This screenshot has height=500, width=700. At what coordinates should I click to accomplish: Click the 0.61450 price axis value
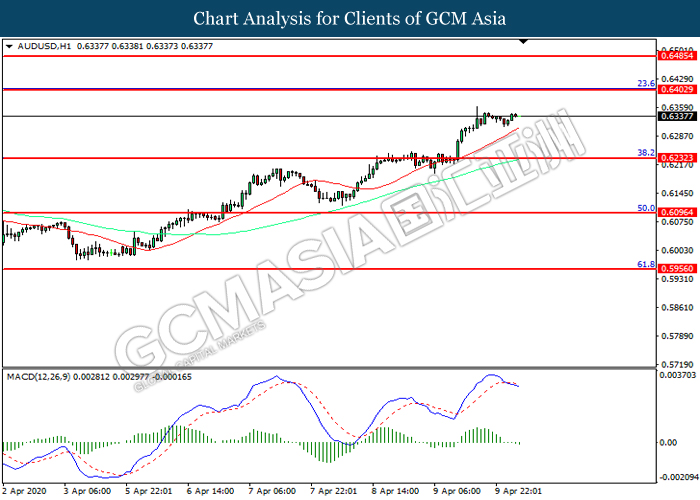click(x=677, y=193)
